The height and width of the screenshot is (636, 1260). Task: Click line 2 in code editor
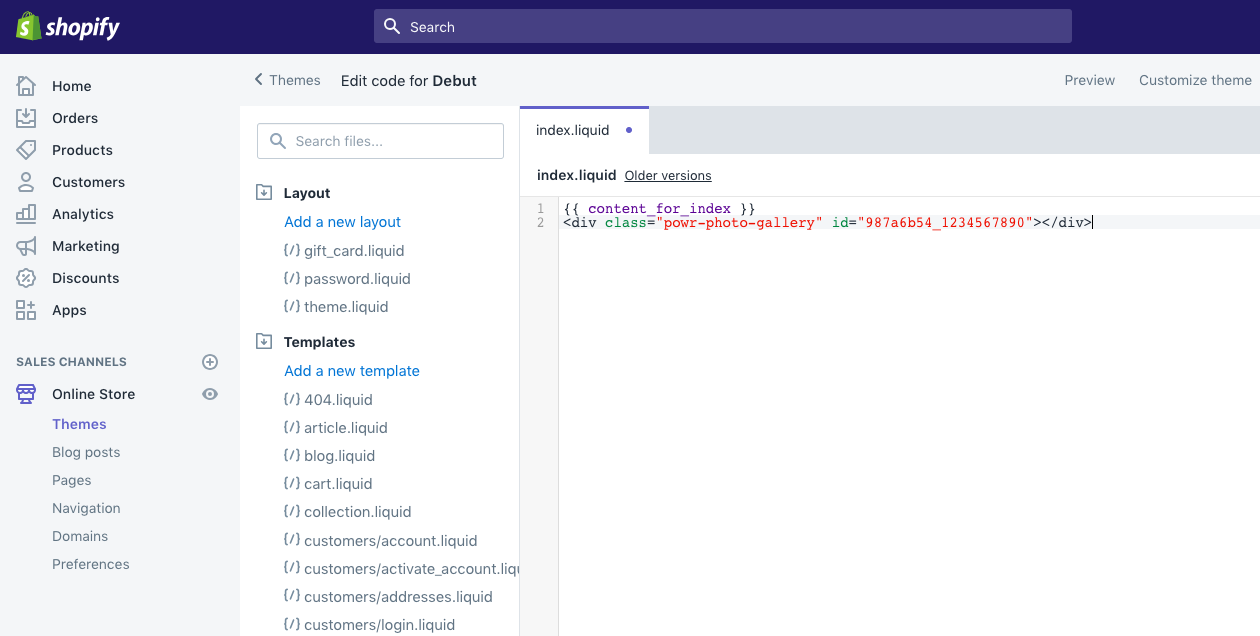click(x=909, y=222)
